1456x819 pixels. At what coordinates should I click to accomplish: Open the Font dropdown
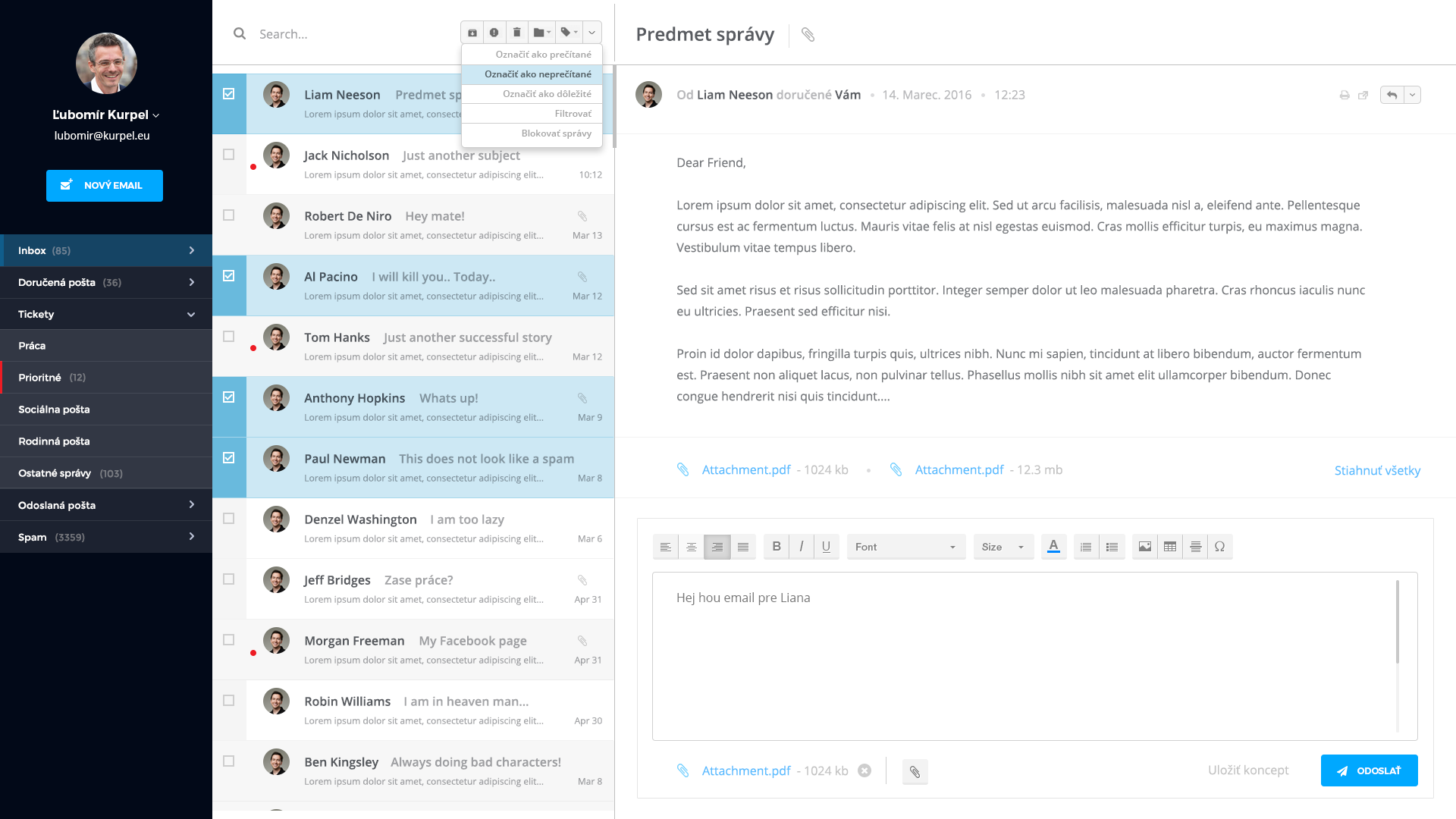905,547
